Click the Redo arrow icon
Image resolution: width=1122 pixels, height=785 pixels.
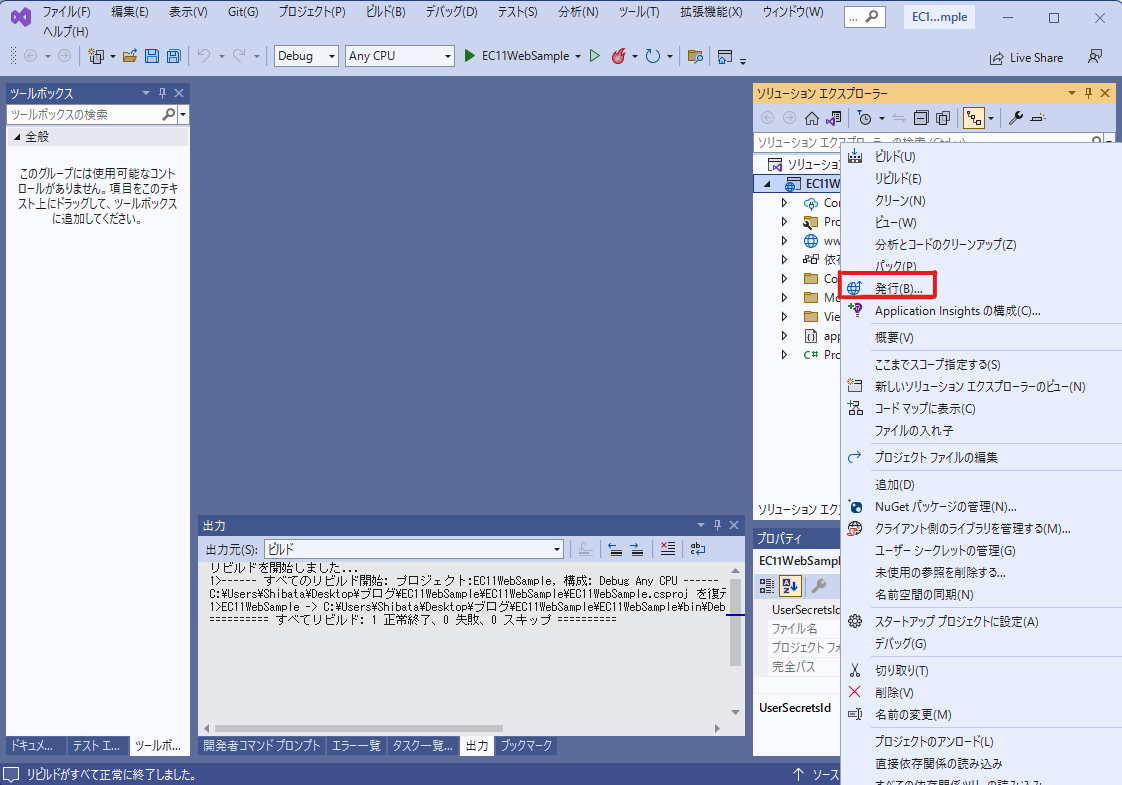click(x=239, y=56)
